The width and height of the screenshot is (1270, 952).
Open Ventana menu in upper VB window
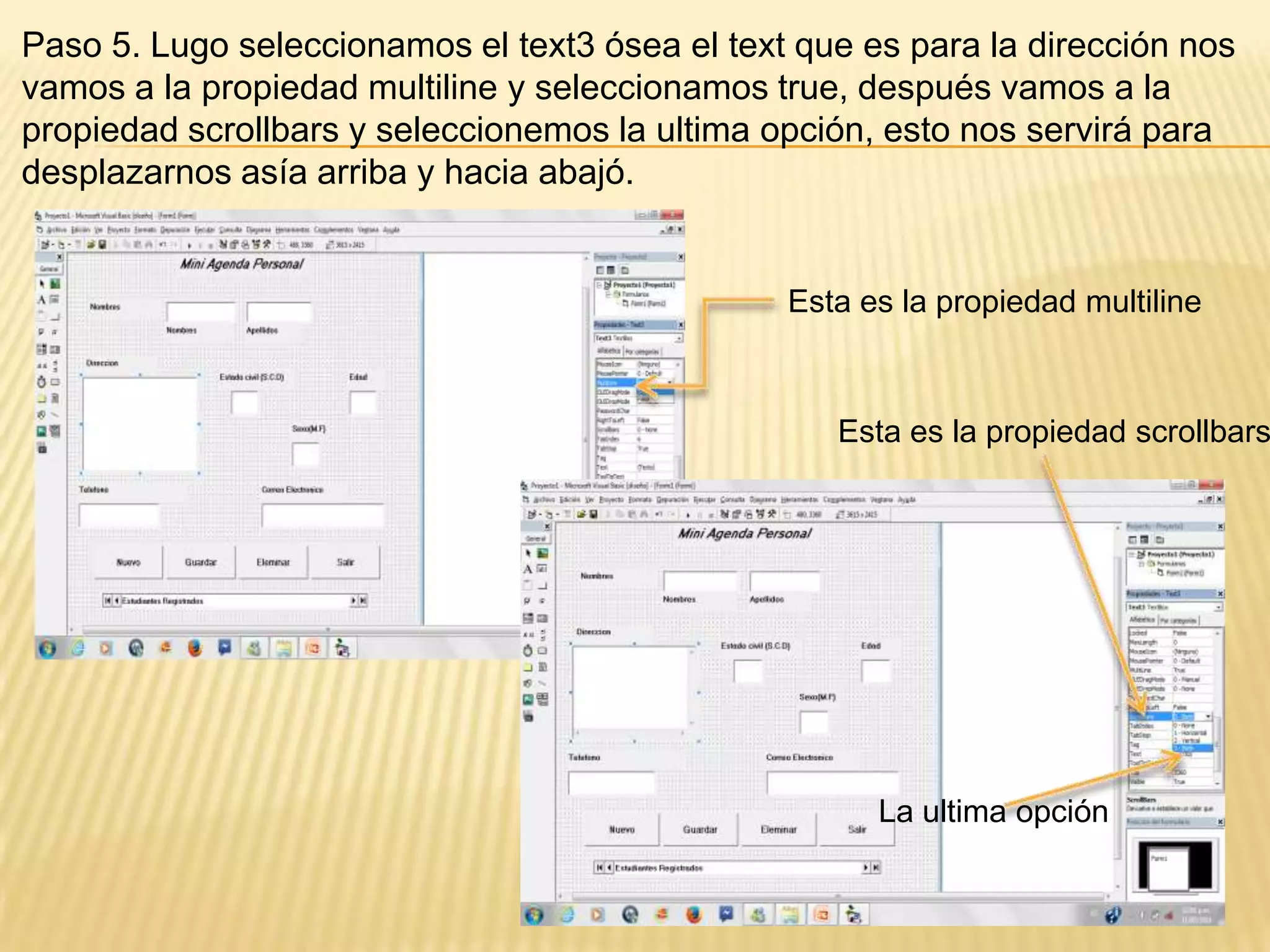[x=369, y=229]
